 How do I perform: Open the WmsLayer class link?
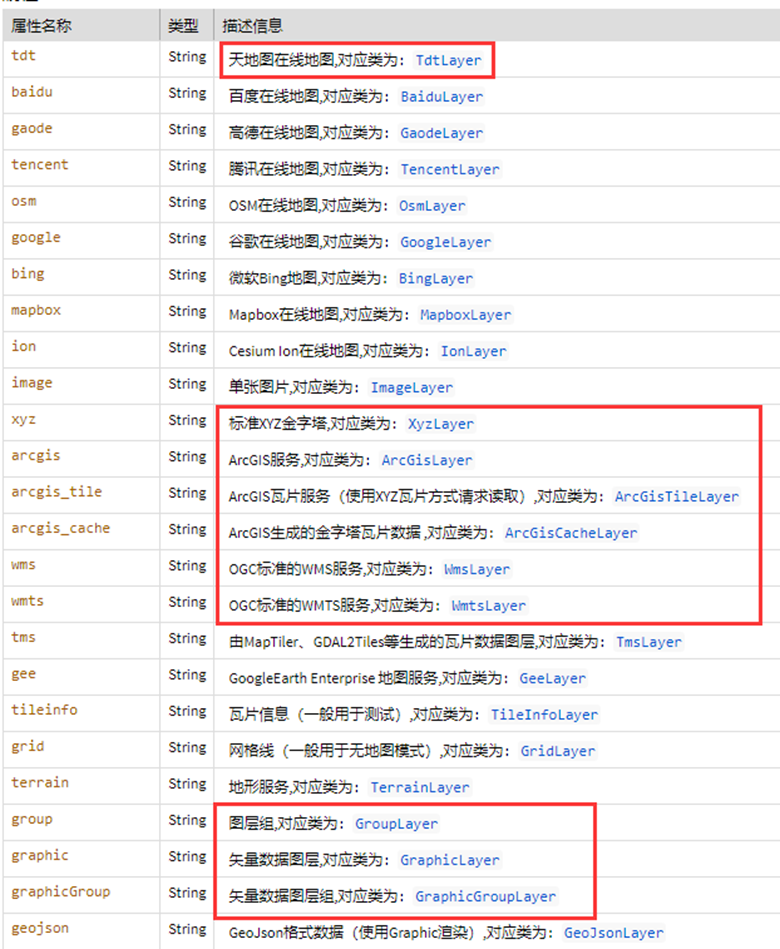click(476, 569)
